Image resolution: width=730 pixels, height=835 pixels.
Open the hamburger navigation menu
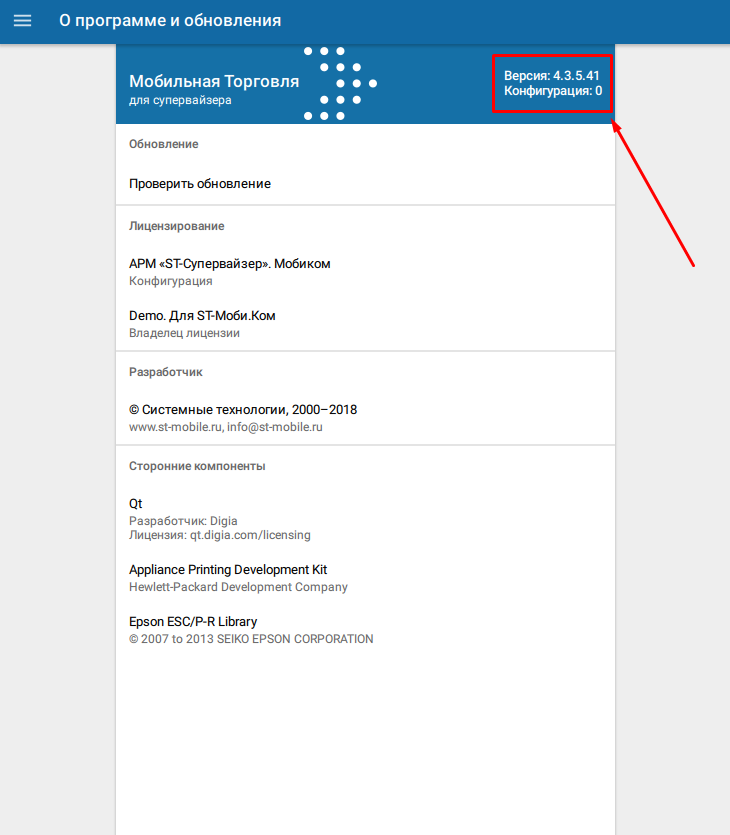[22, 21]
